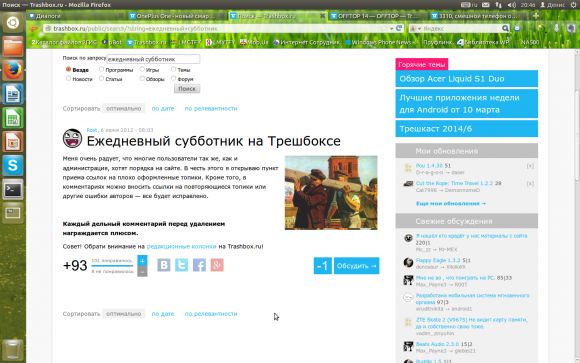
Task: Open Skype from the Ubuntu launcher
Action: click(x=13, y=165)
